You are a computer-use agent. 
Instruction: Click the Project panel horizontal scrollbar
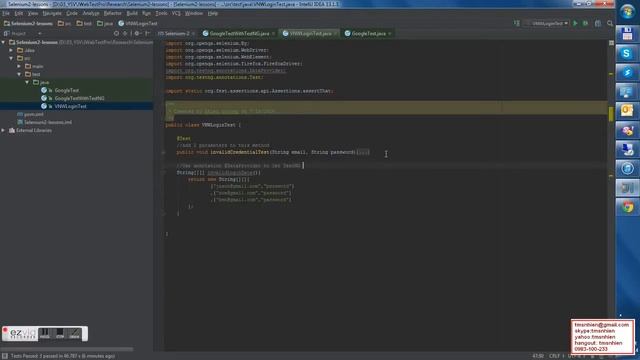(67, 349)
